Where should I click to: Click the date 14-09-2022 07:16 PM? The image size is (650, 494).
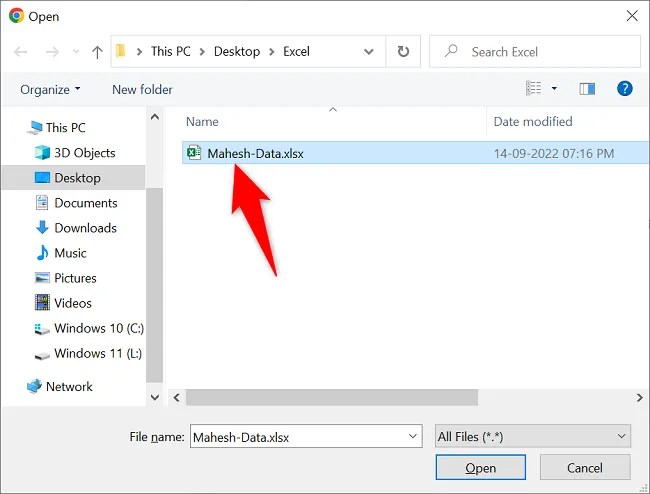click(554, 154)
